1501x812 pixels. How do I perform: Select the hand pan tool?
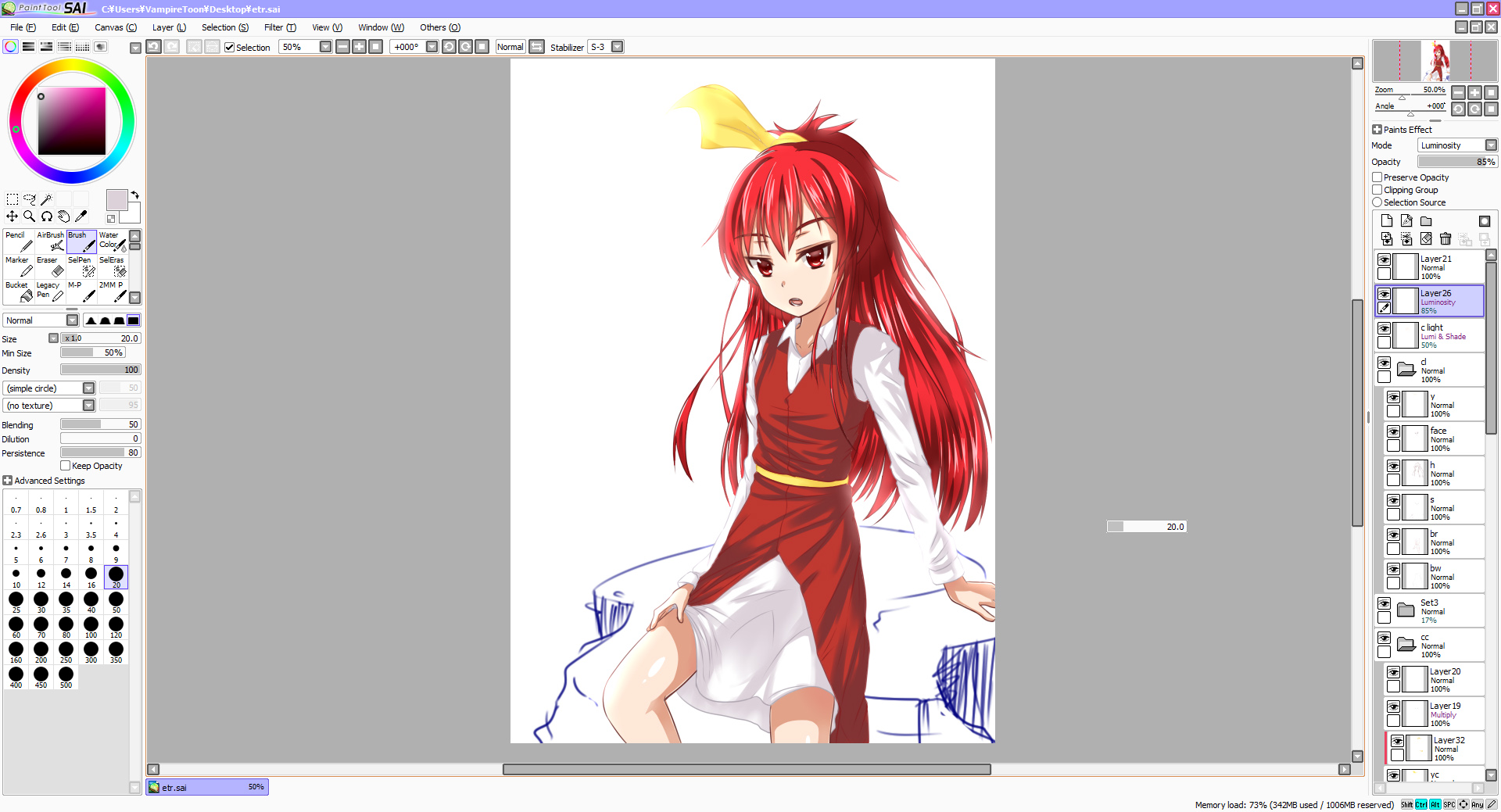[x=64, y=216]
